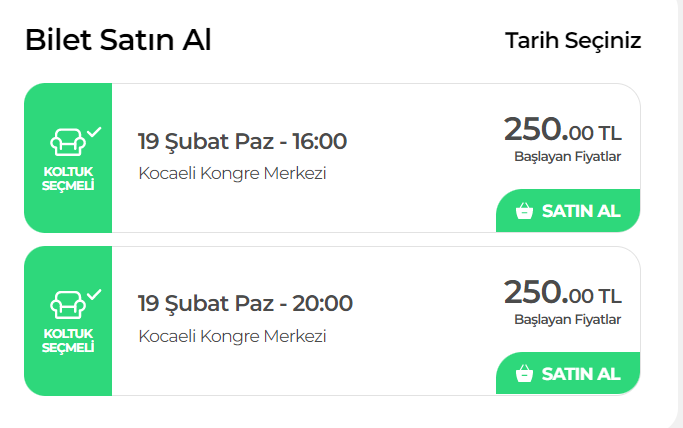Click the Bilet Satın Al heading

coord(118,40)
